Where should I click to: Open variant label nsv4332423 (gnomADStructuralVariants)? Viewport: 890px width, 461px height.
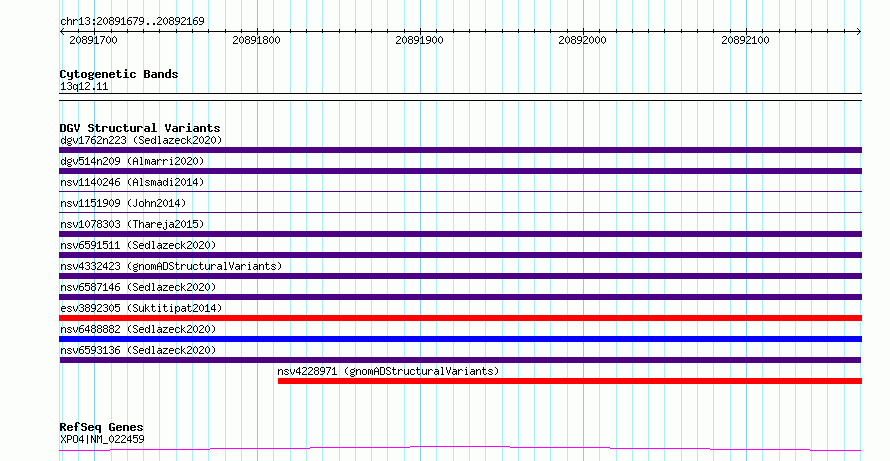click(171, 266)
